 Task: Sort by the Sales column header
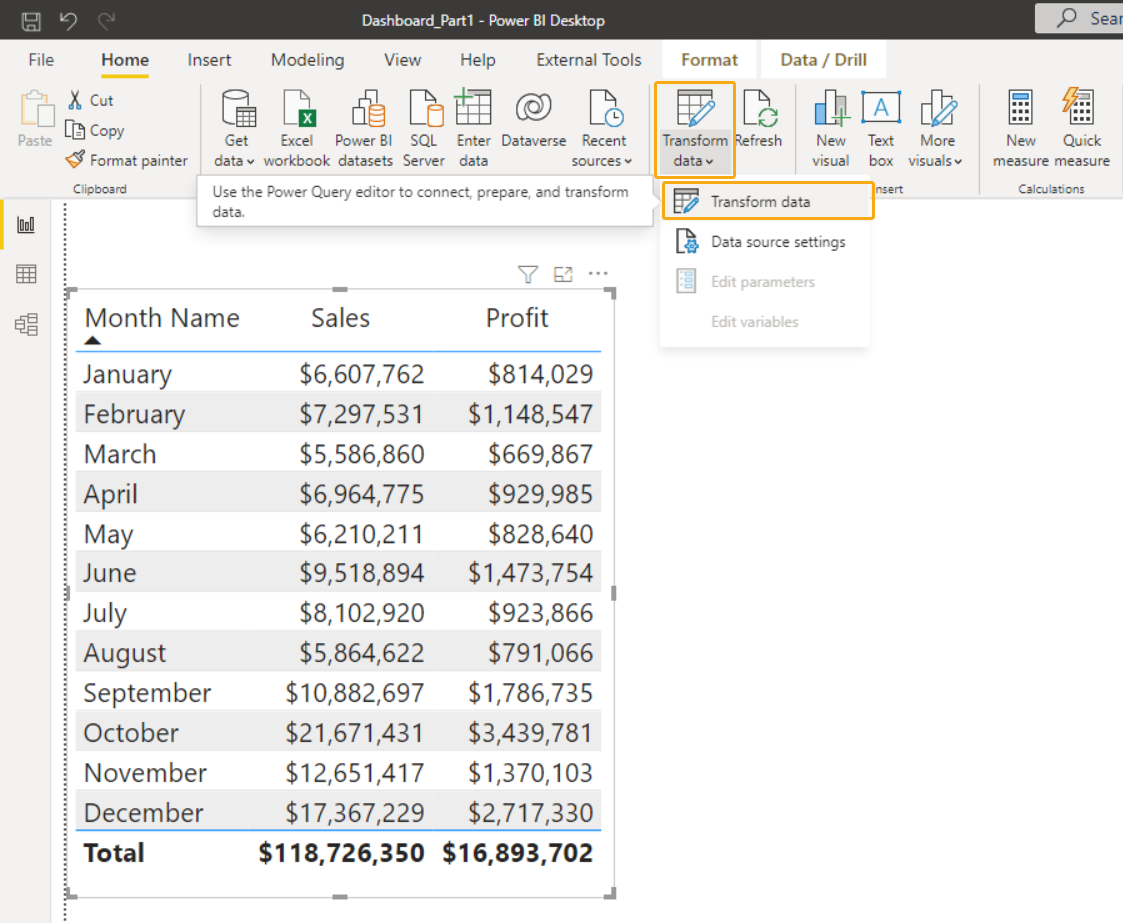click(x=341, y=318)
